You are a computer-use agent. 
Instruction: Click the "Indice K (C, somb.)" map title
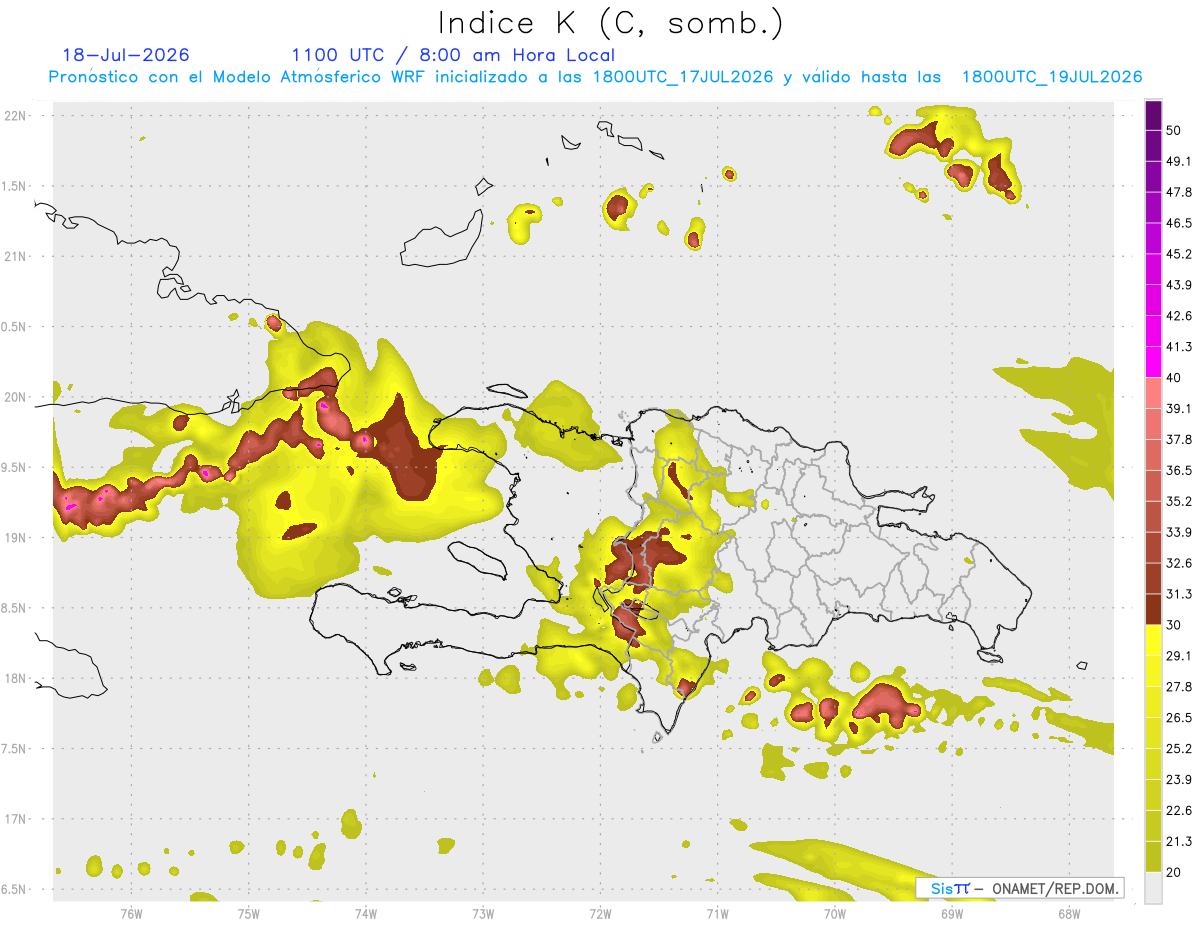611,24
